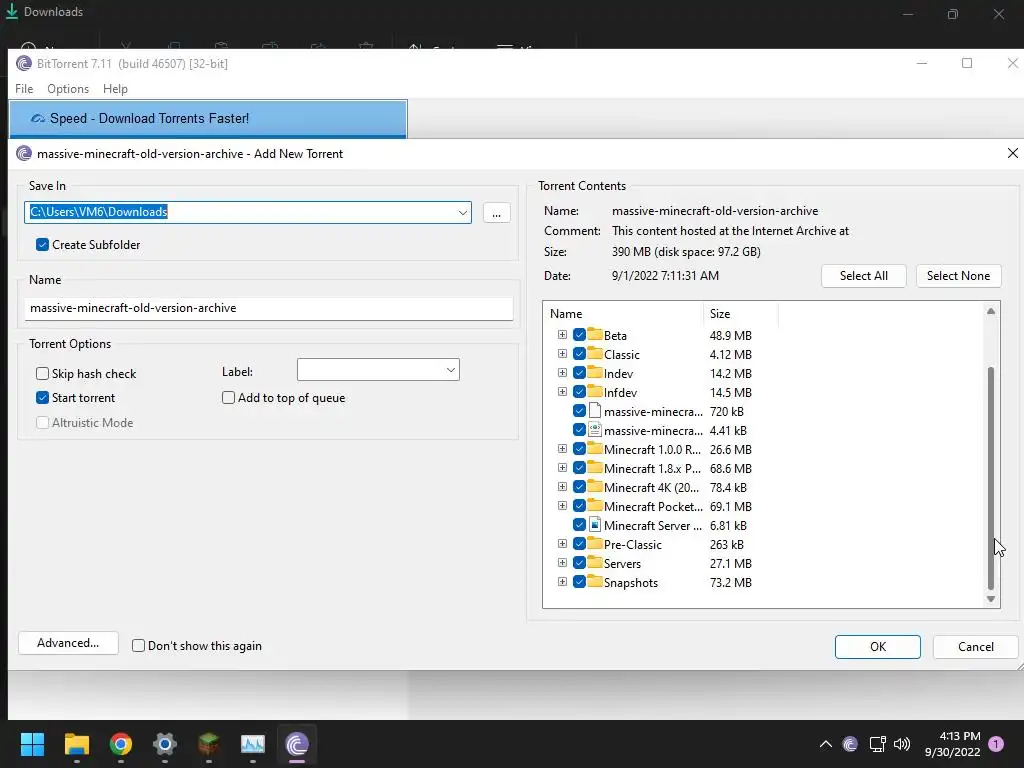Open Minecraft grass block icon on taskbar

click(x=208, y=744)
